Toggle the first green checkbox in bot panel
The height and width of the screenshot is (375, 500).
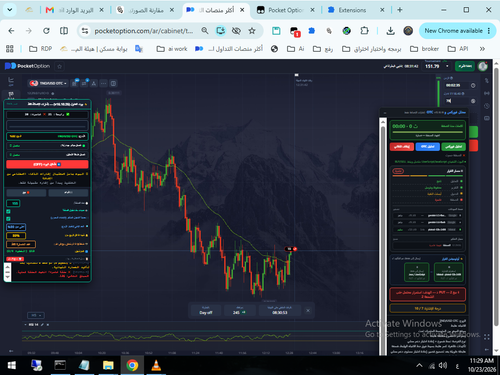tap(8, 211)
